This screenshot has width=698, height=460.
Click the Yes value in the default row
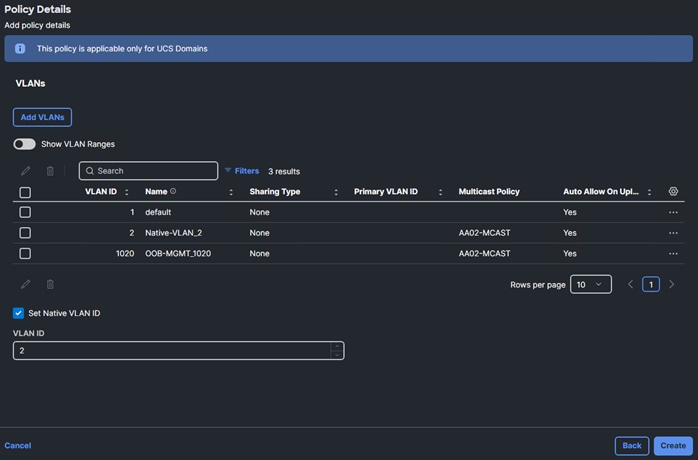click(x=570, y=212)
